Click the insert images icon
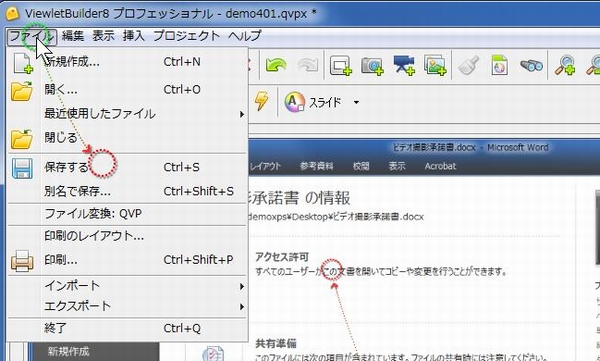The width and height of the screenshot is (600, 361). coord(435,65)
